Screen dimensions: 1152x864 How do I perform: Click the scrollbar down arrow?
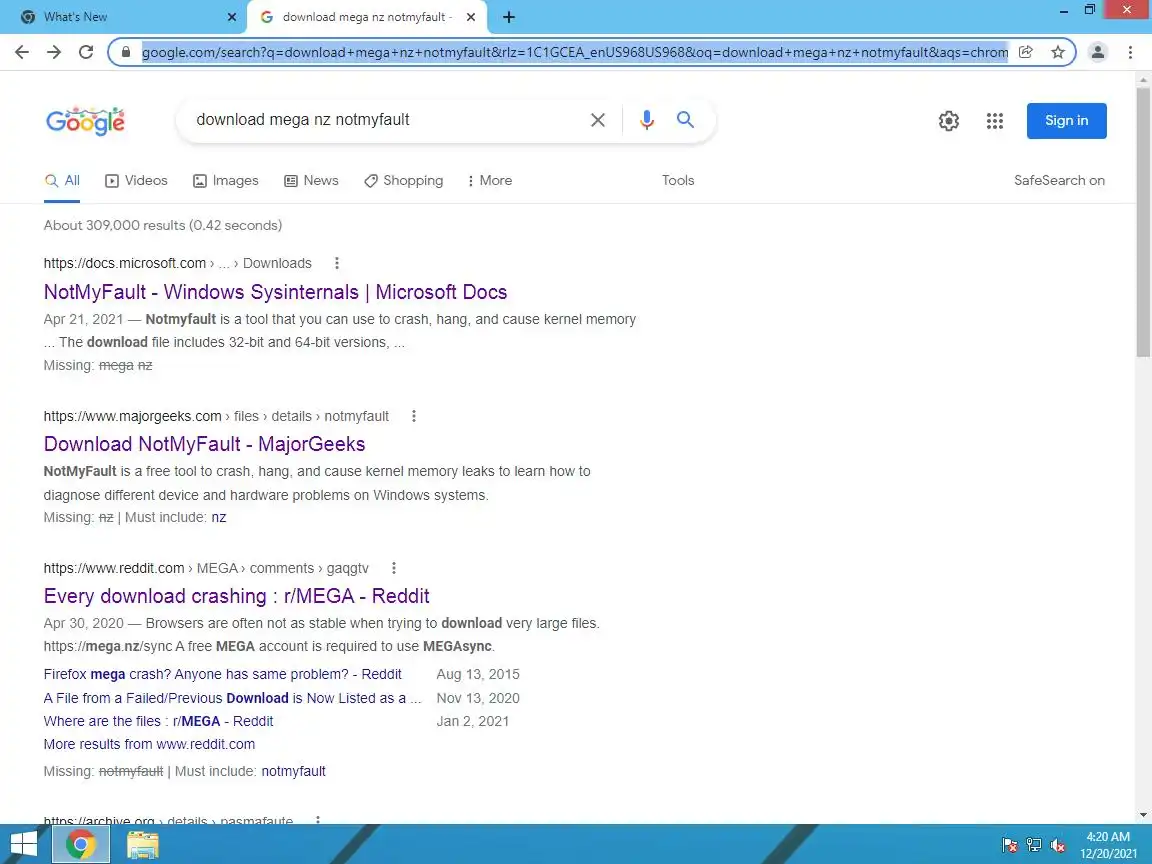(1143, 815)
